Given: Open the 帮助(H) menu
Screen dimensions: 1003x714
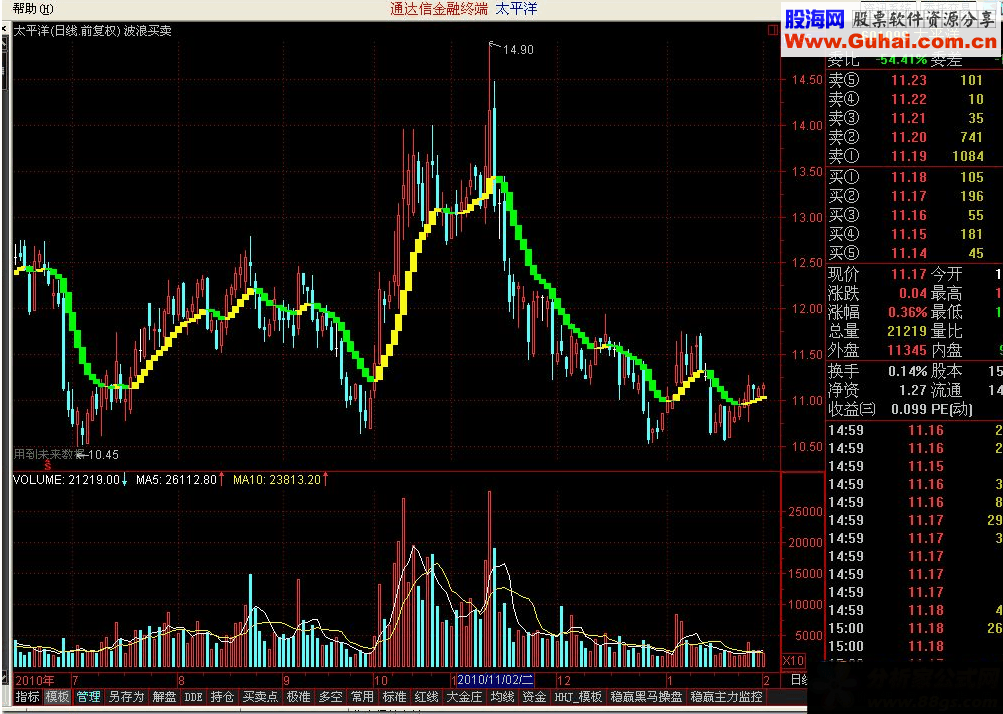Looking at the screenshot, I should 33,9.
